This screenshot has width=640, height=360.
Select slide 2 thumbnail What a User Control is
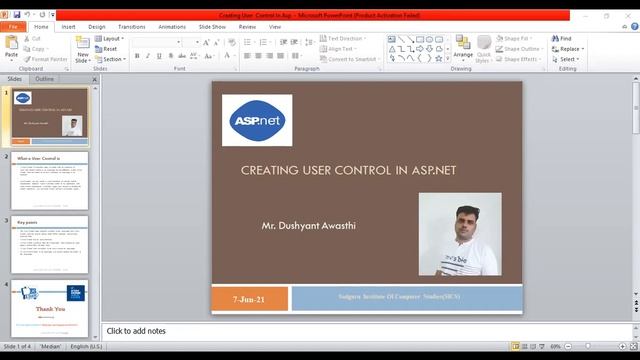tap(49, 181)
